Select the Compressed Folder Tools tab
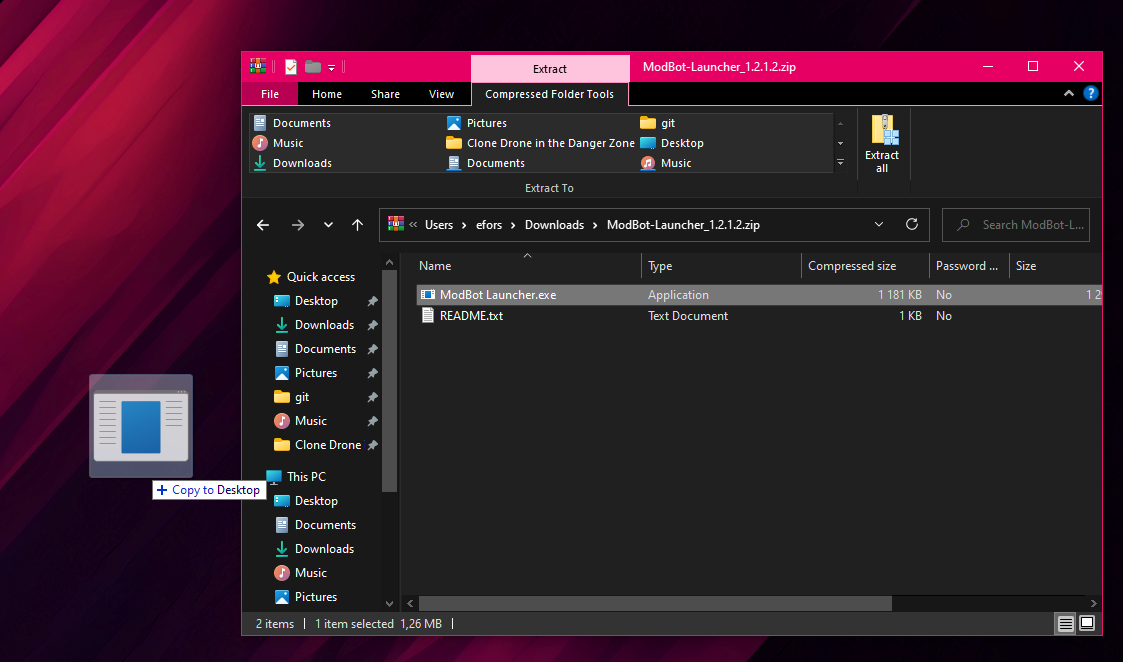 click(x=549, y=94)
